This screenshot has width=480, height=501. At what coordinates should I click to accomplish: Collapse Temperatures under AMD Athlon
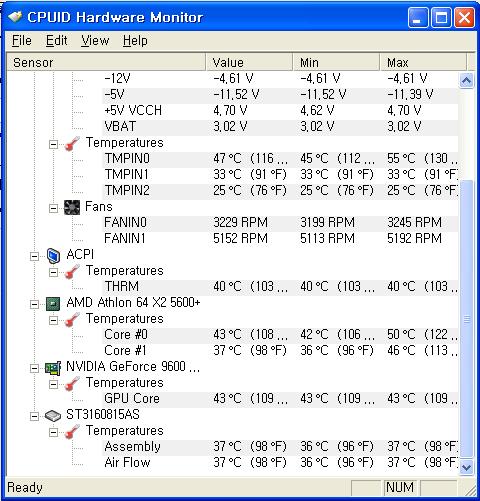pos(53,320)
